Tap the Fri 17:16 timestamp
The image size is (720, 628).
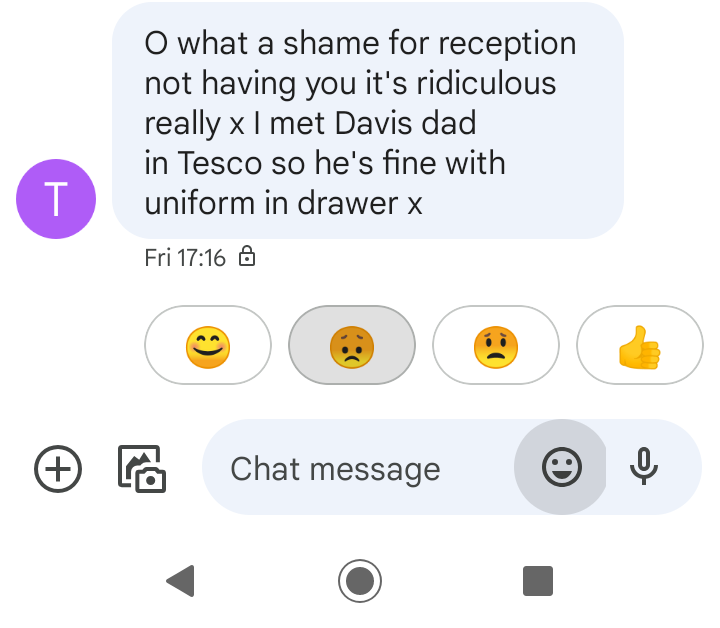185,257
